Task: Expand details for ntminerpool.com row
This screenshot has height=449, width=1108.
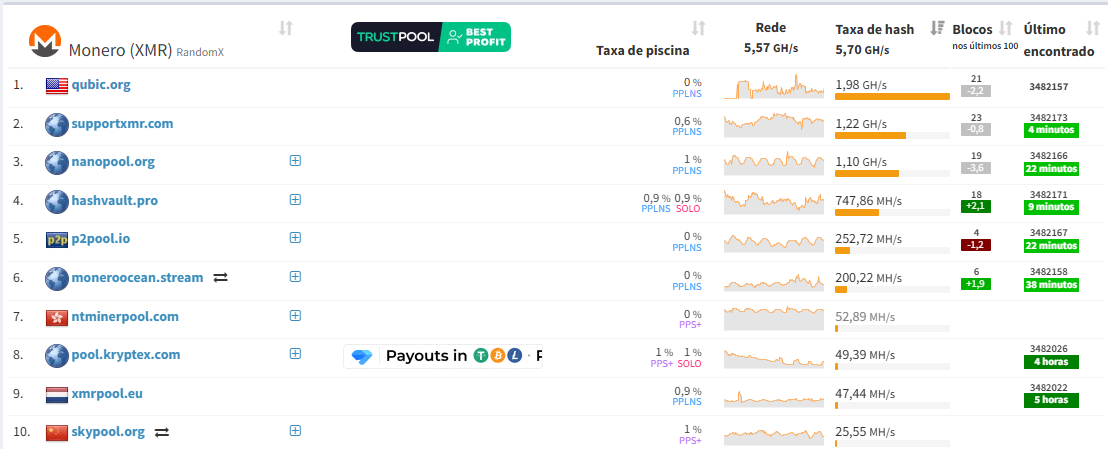Action: point(295,315)
